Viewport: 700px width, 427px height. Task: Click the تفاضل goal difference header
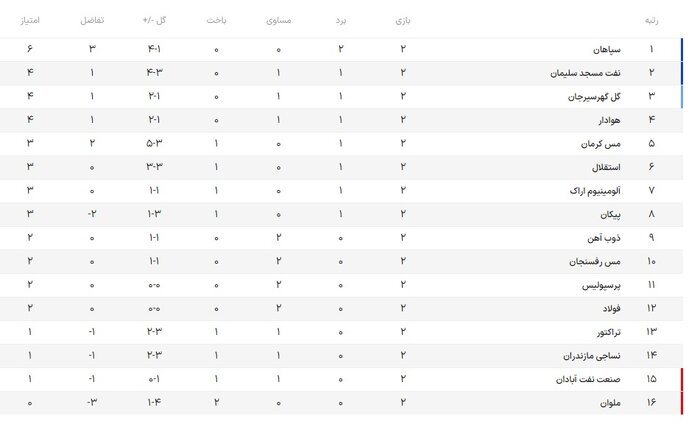tap(92, 20)
